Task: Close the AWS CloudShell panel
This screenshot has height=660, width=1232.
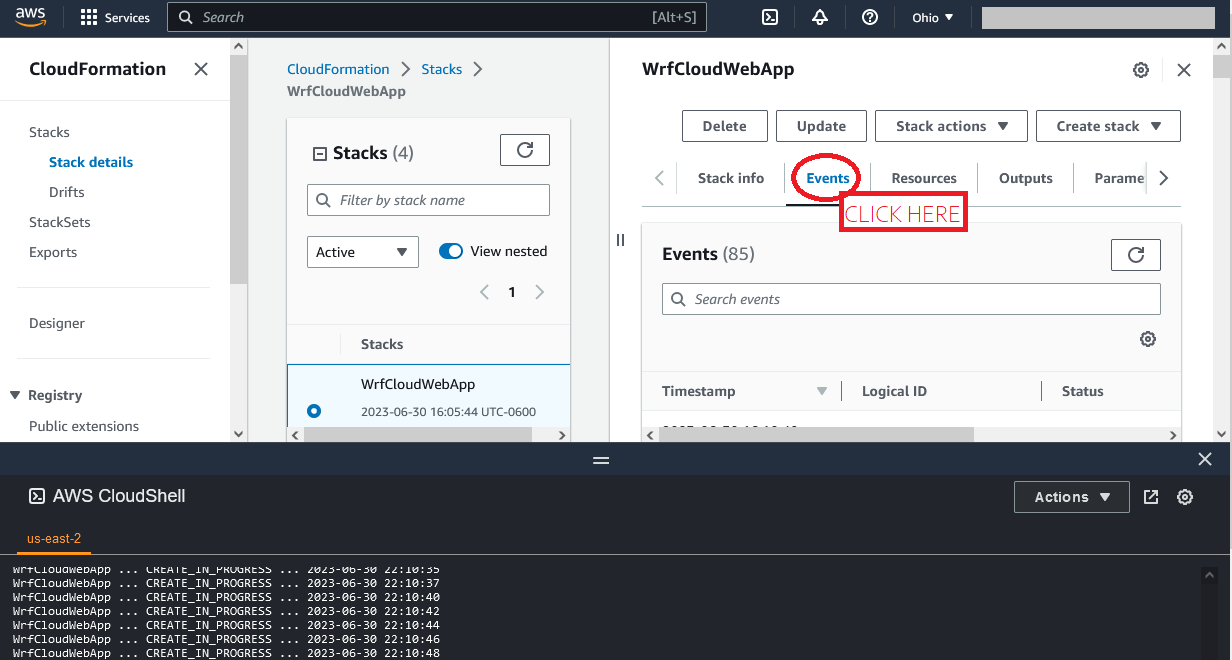Action: [x=1205, y=459]
